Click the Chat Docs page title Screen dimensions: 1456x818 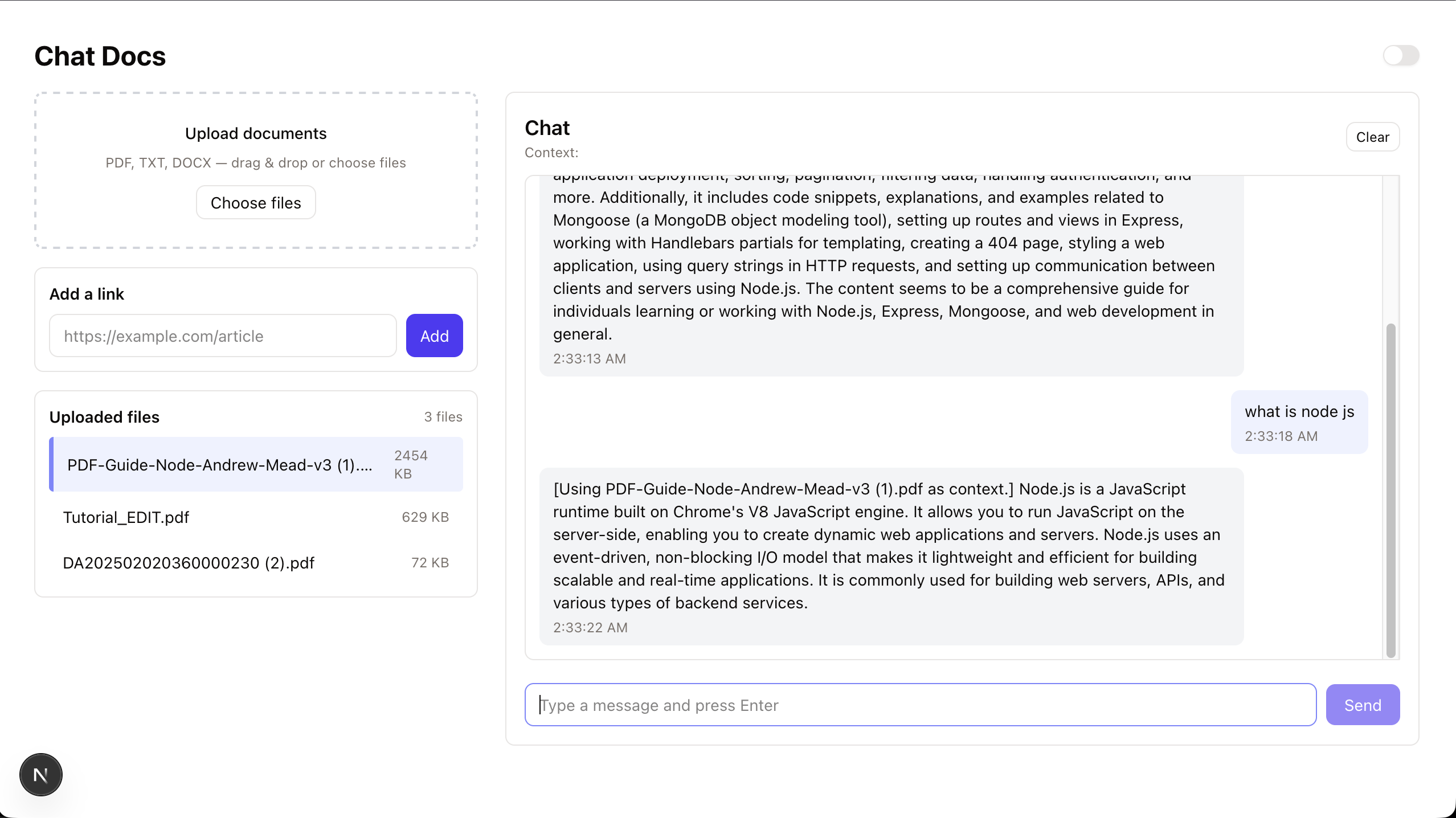[x=100, y=56]
